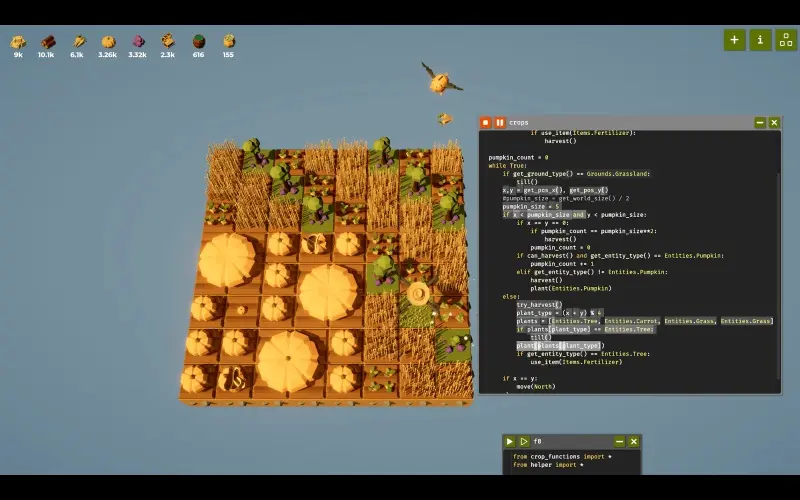Select the pumpkin resource icon
This screenshot has width=800, height=500.
pos(108,42)
